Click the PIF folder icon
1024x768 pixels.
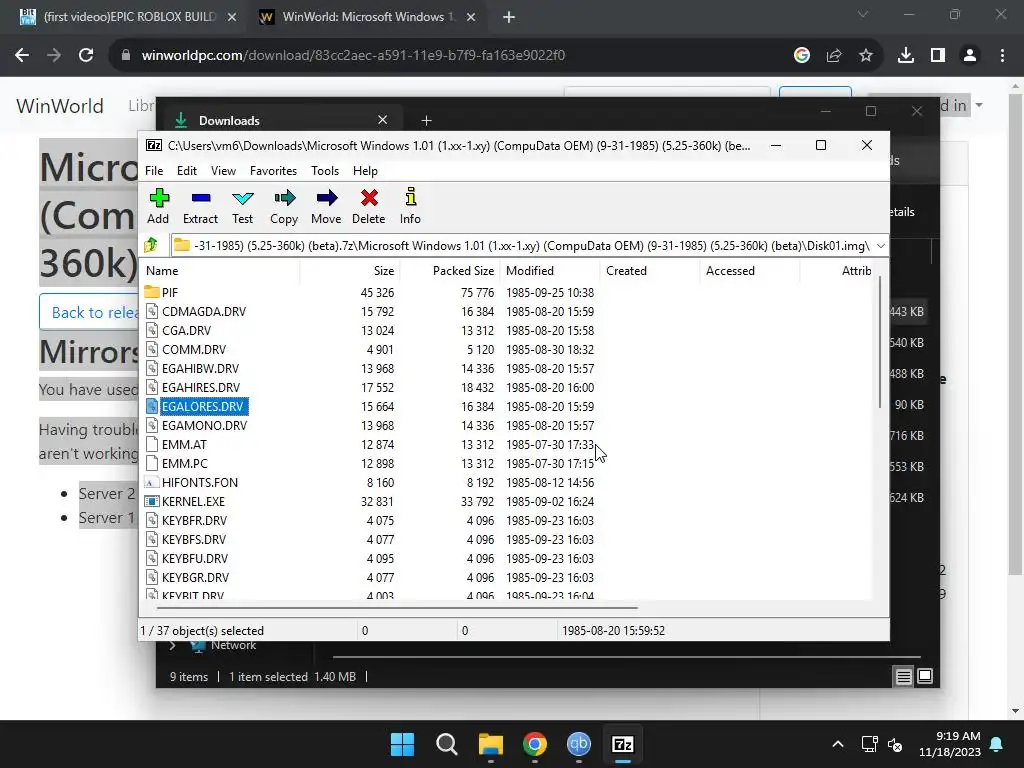(x=152, y=292)
